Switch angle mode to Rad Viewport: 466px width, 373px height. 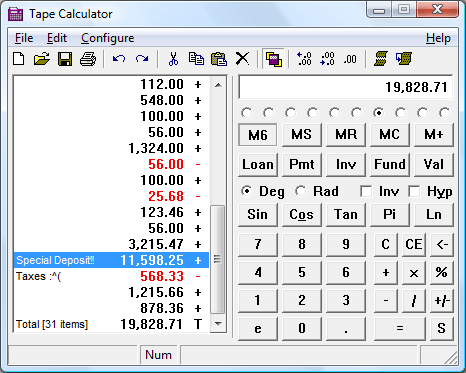317,191
